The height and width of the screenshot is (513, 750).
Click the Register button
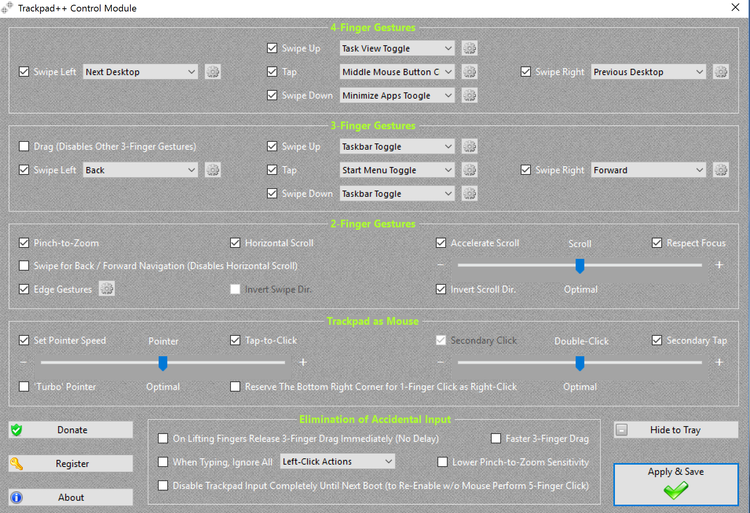71,463
